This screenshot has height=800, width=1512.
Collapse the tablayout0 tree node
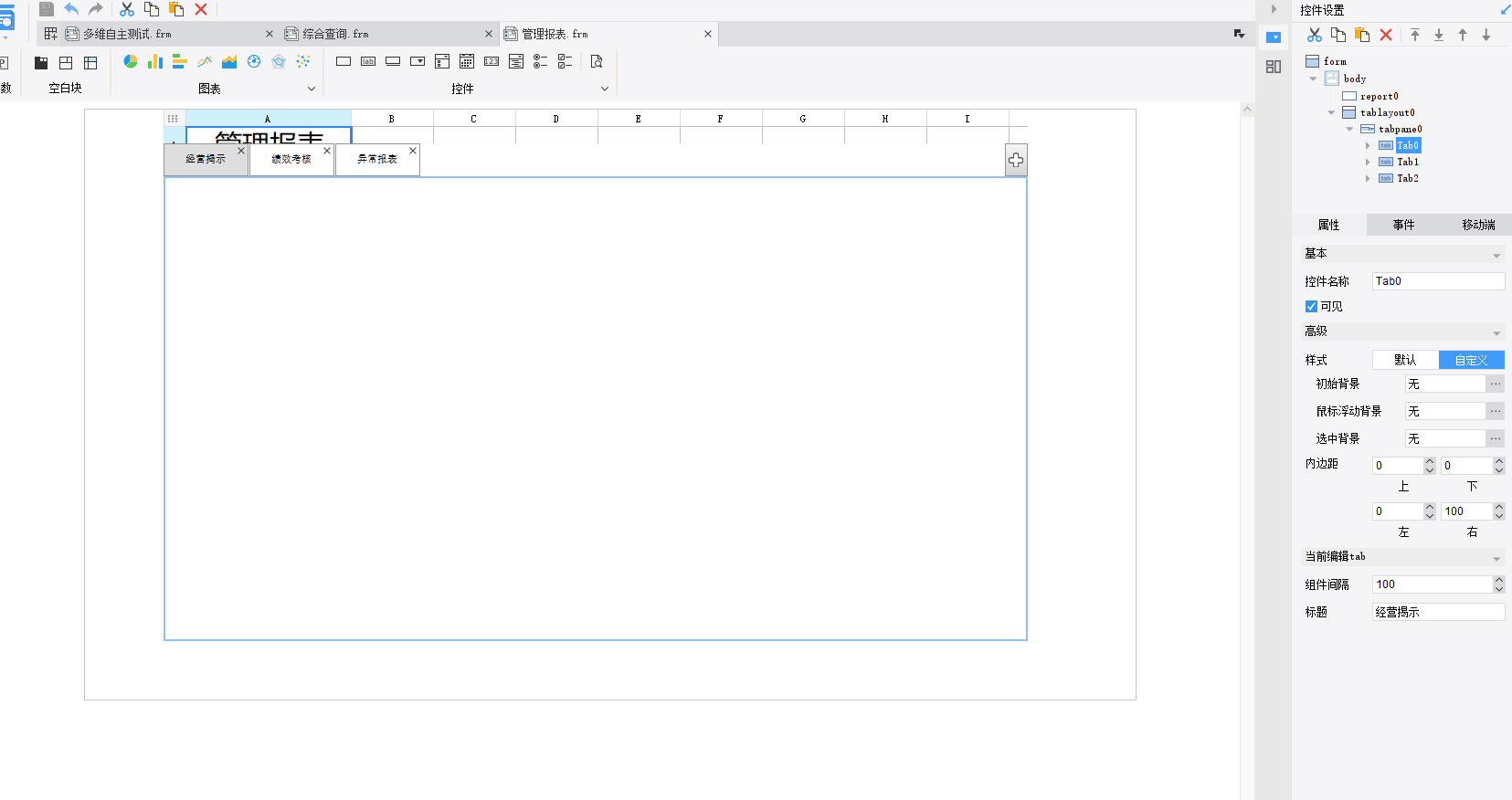[x=1331, y=112]
